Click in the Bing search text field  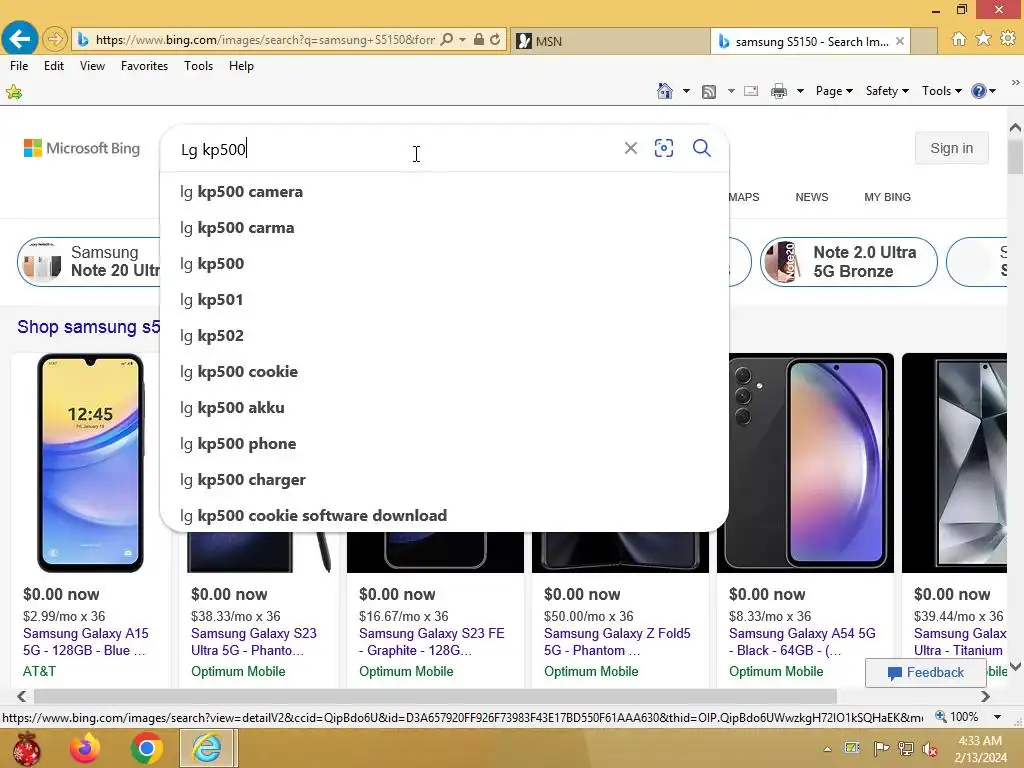(x=398, y=149)
